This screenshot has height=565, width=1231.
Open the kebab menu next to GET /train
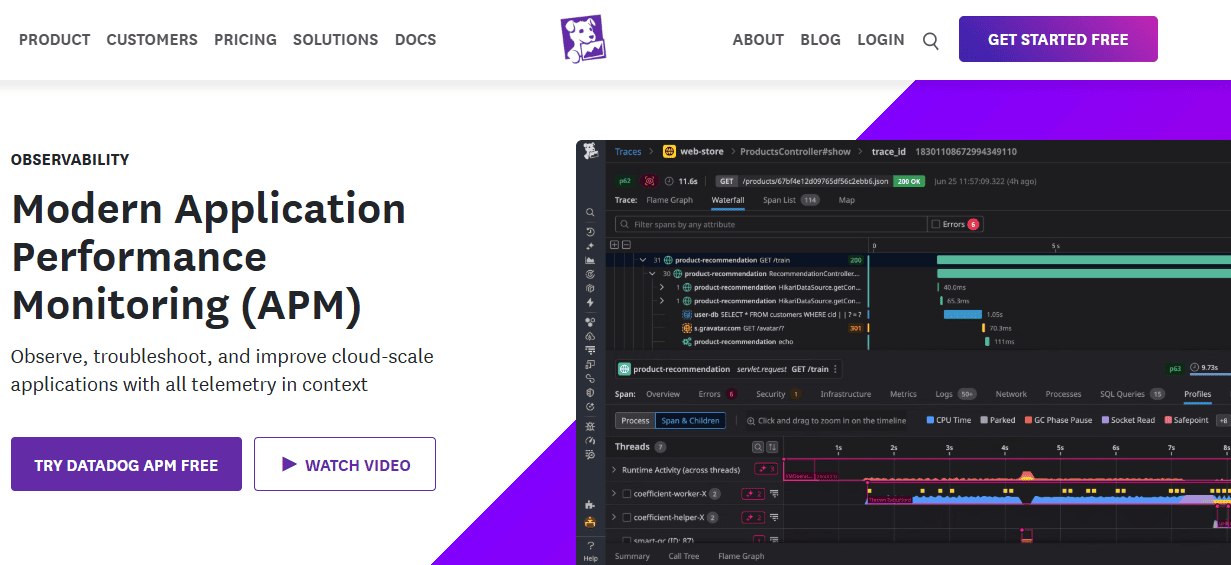pyautogui.click(x=835, y=369)
